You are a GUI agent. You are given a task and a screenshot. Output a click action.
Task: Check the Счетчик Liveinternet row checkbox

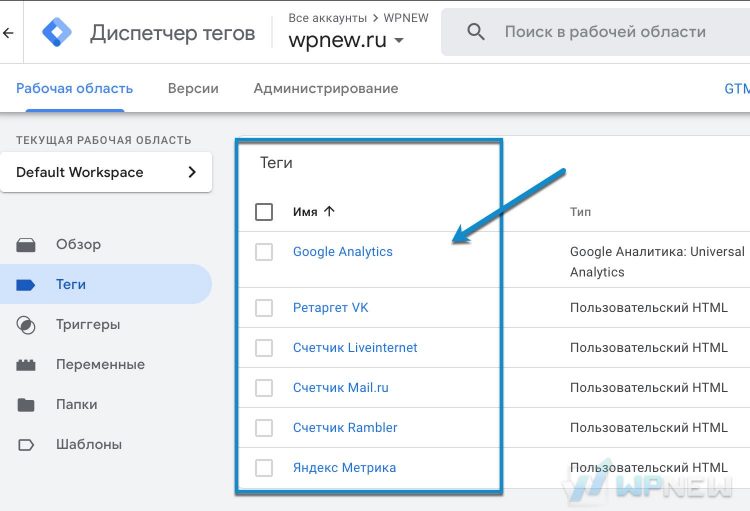[264, 348]
